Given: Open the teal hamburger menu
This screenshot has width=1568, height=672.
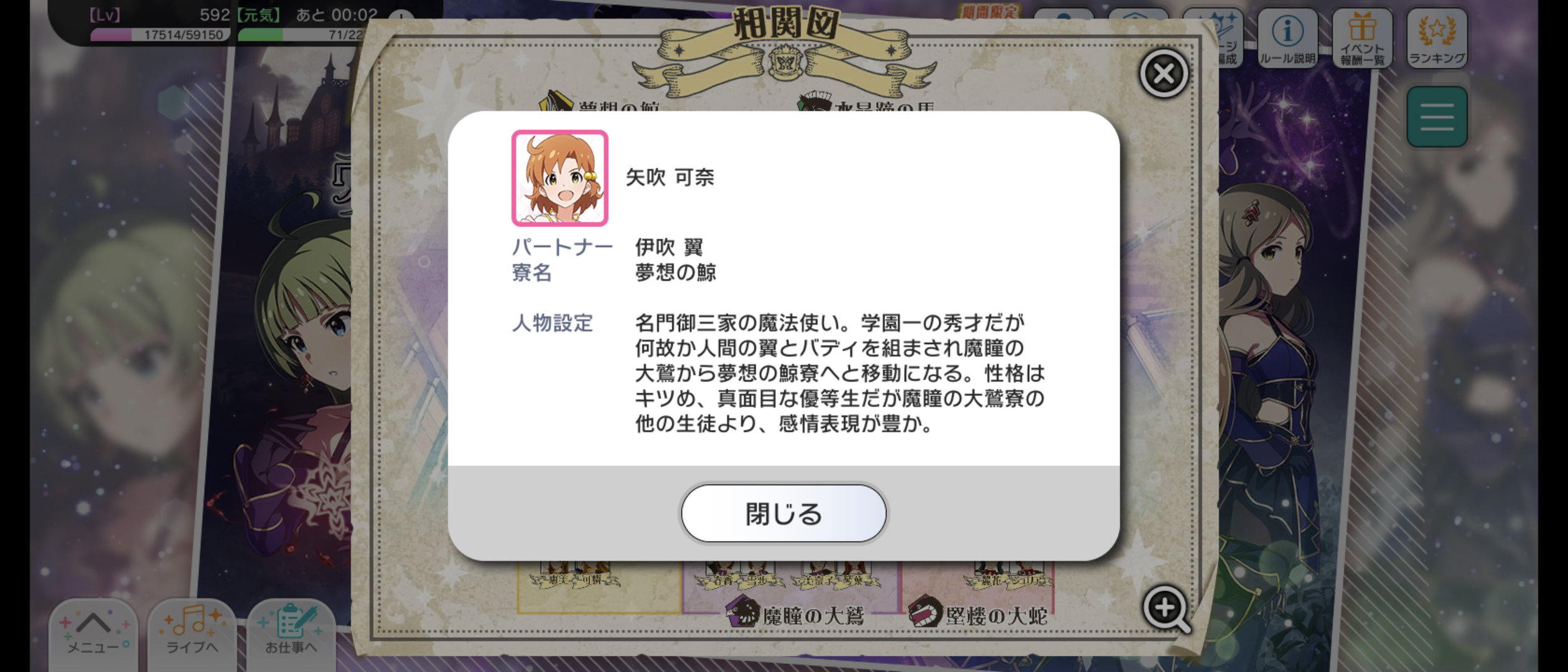Looking at the screenshot, I should click(1437, 117).
